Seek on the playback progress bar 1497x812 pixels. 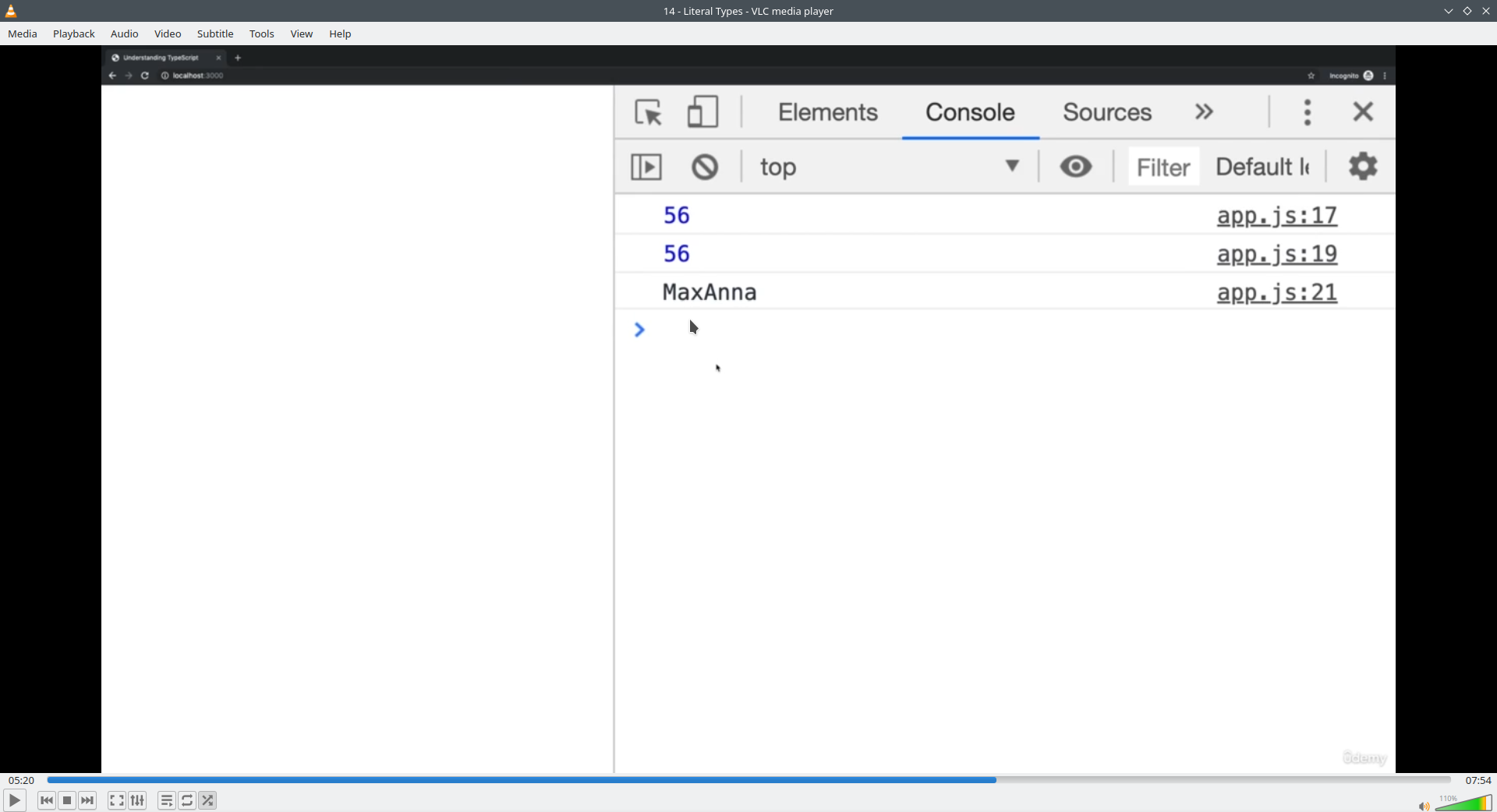[748, 780]
